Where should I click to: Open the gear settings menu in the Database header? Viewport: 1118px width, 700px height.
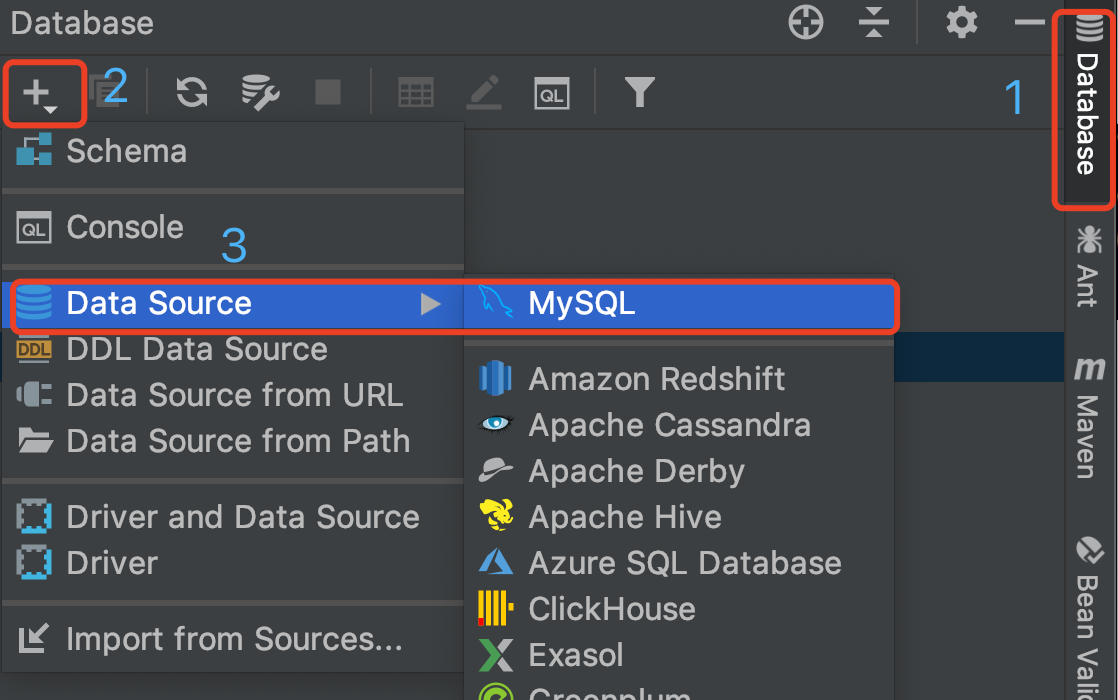(x=961, y=22)
